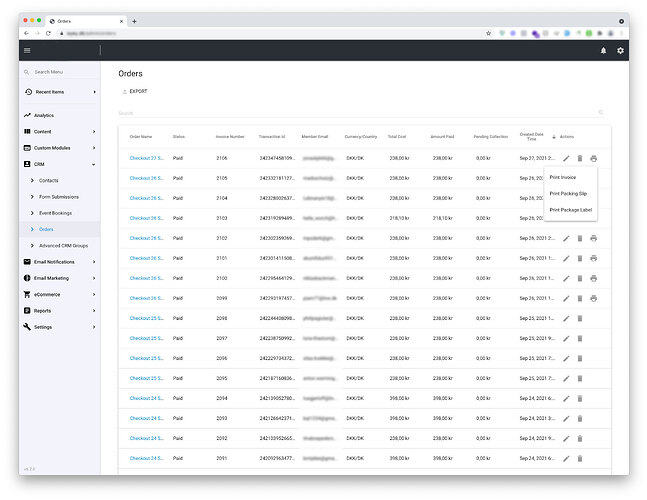Sort by the Invoice Number column header
647x500 pixels.
click(230, 137)
